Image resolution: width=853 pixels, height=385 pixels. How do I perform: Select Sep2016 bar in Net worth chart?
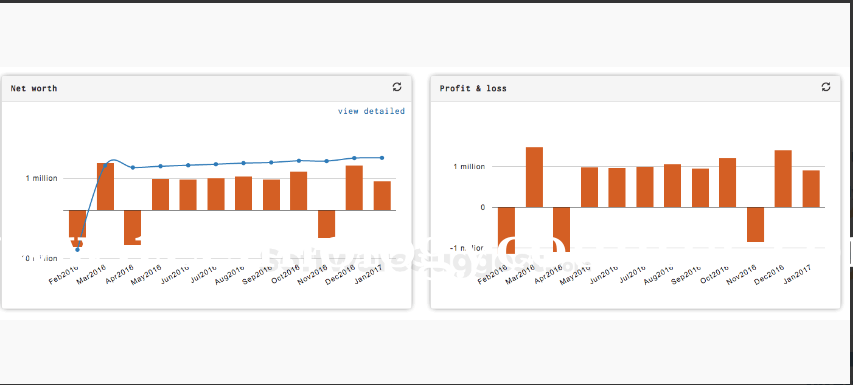pos(271,195)
